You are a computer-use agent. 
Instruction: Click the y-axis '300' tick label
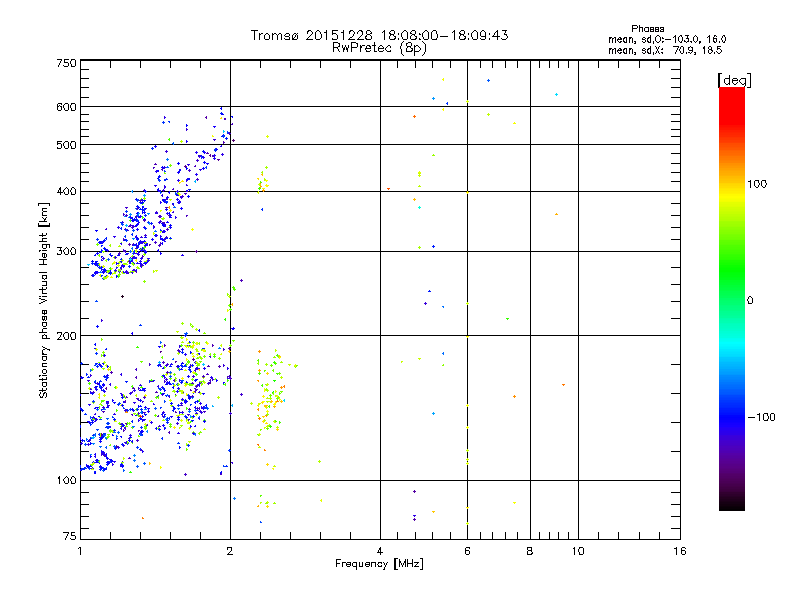66,251
